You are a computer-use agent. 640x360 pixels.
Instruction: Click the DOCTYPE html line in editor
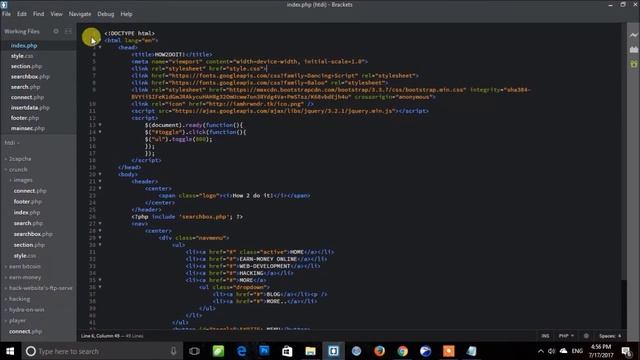pos(129,33)
